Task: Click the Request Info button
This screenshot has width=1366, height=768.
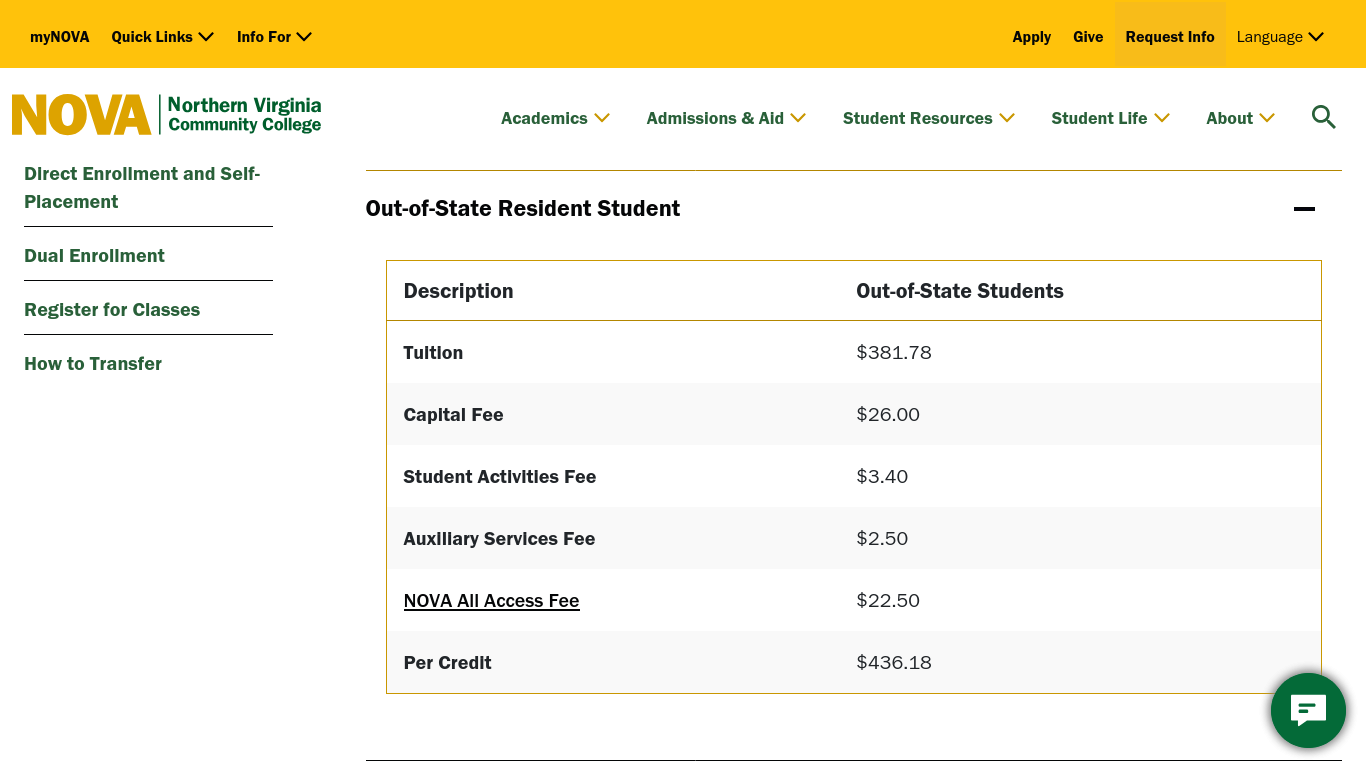Action: point(1170,37)
